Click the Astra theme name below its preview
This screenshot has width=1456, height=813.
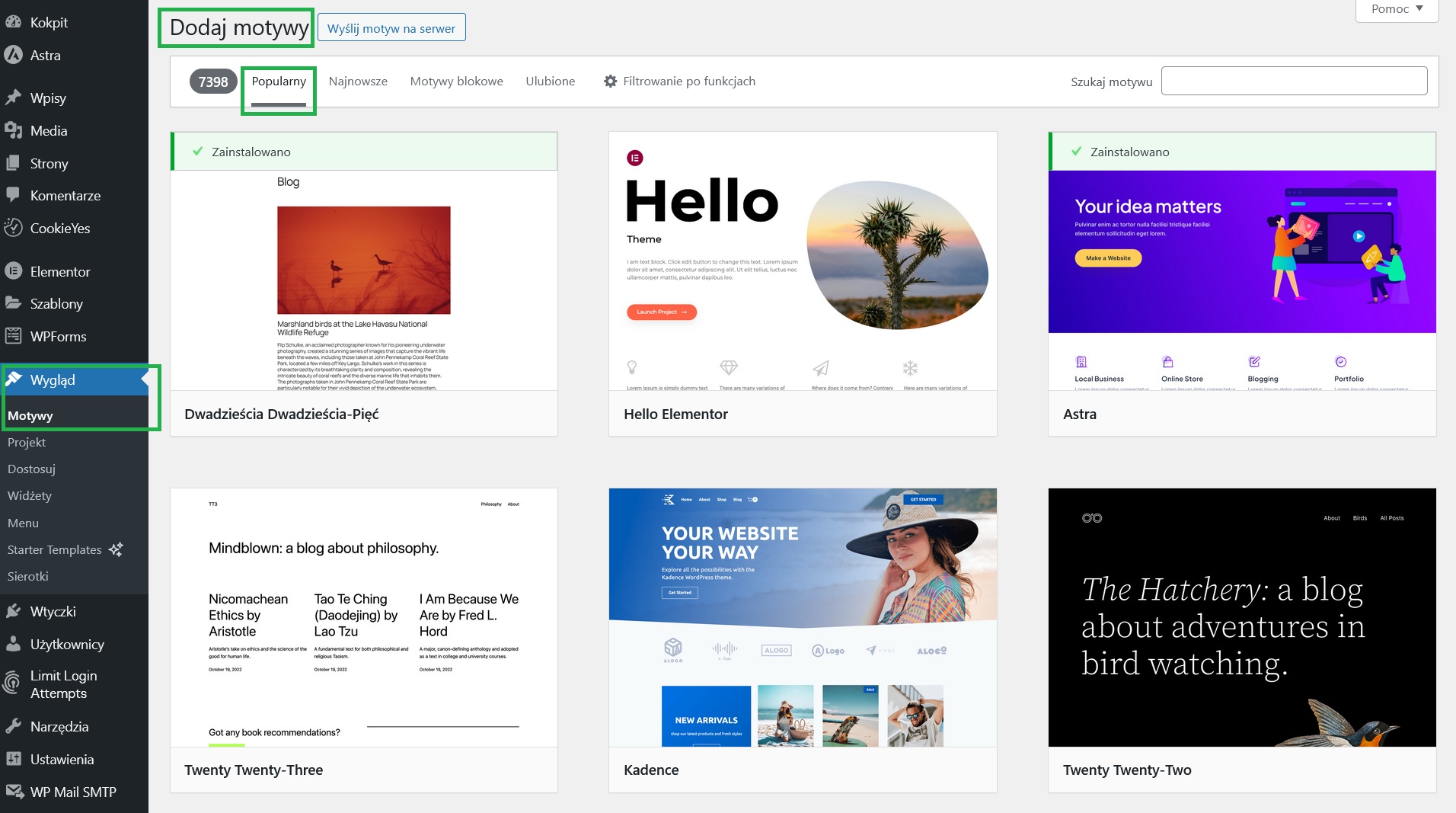1080,414
